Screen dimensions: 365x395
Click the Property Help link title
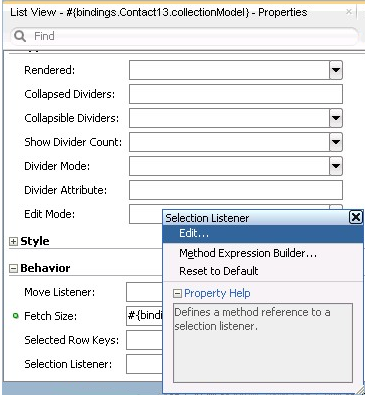pos(217,293)
